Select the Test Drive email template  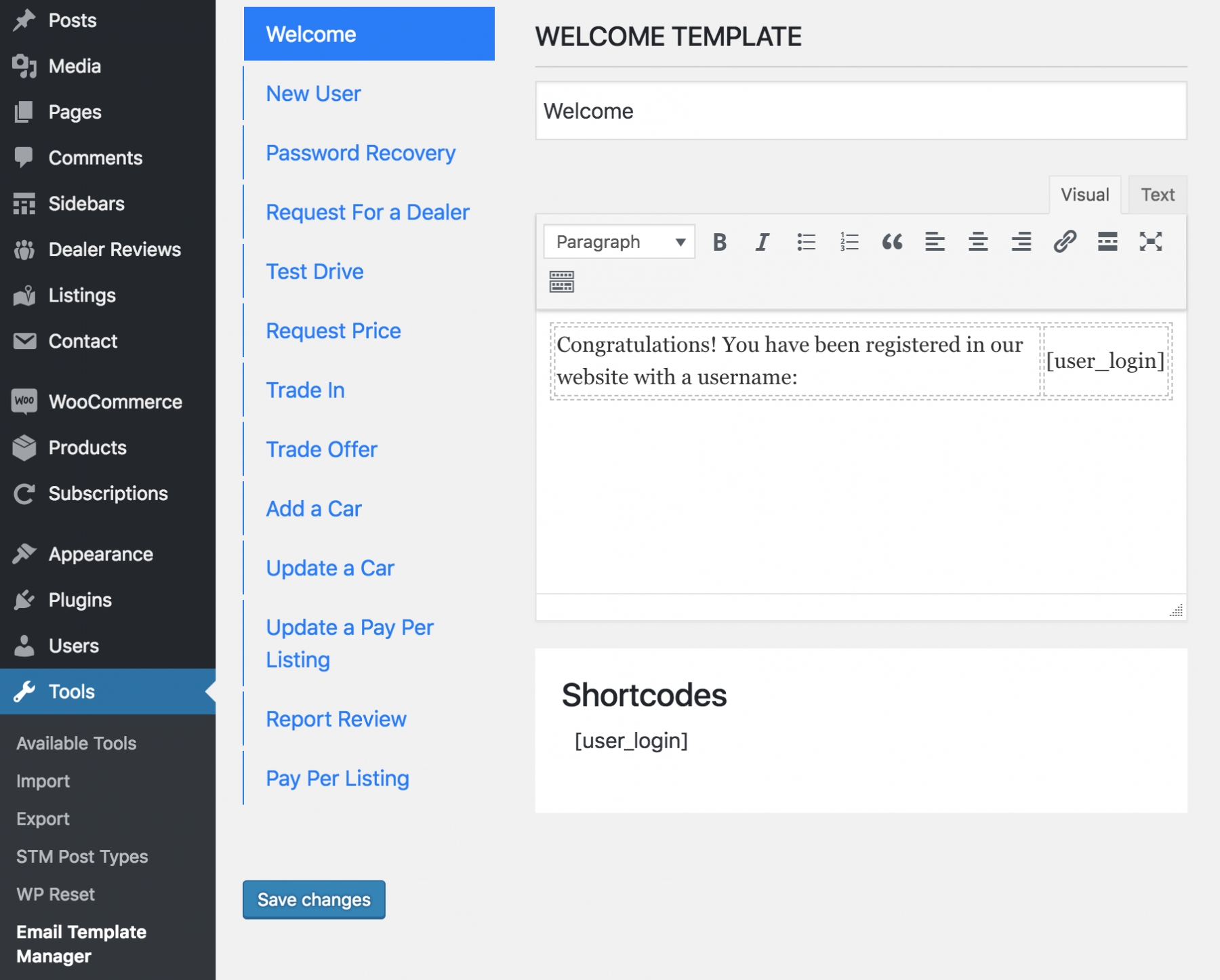(314, 272)
